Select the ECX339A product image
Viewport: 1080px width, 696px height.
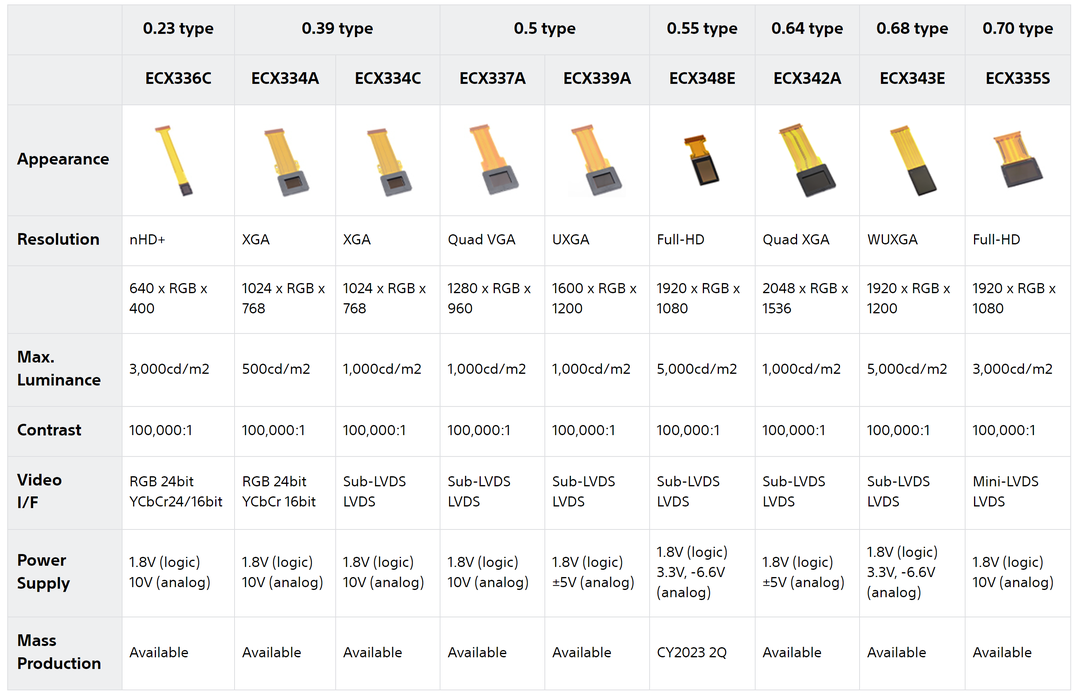pos(596,162)
